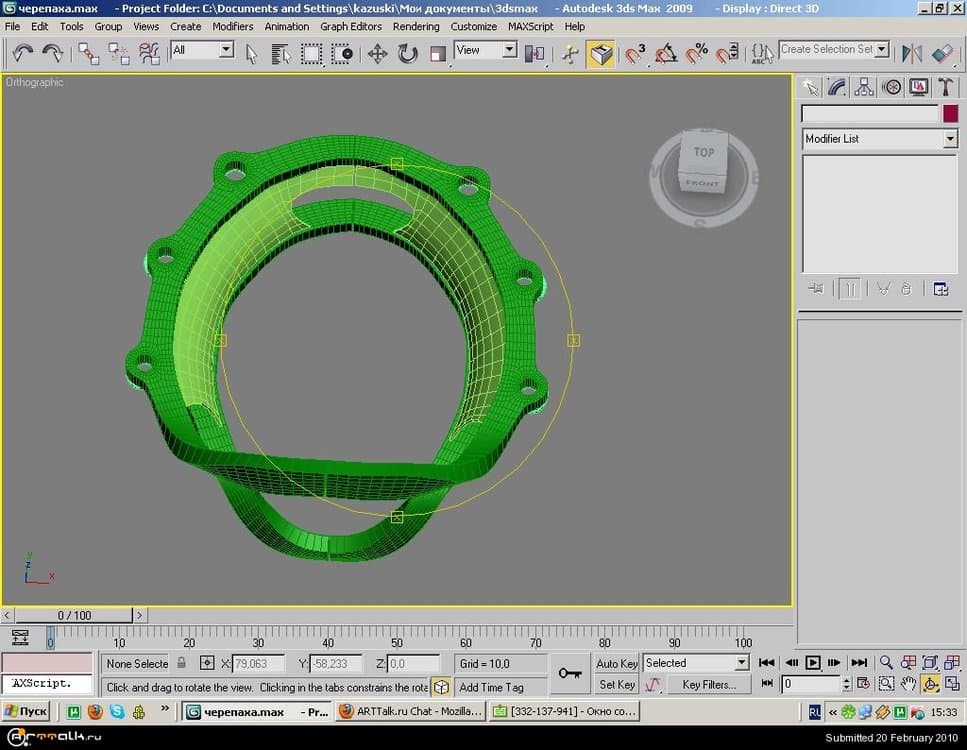Open the Create command panel tab
Screen dimensions: 967x750
click(x=810, y=88)
